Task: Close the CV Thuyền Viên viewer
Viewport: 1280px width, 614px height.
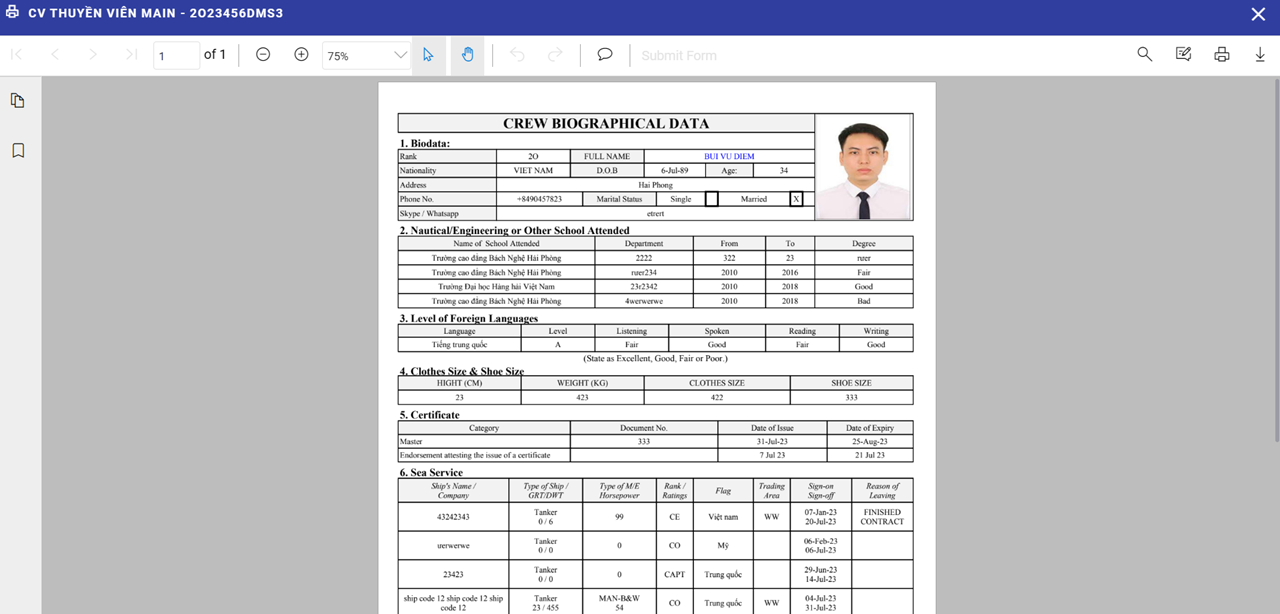Action: [x=1258, y=14]
